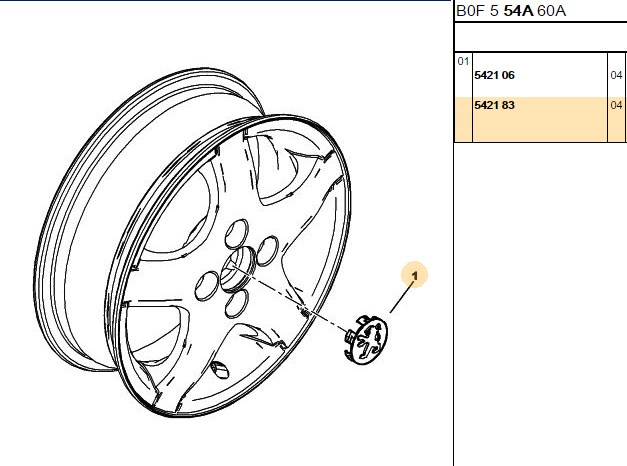Click the alloy wheel illustration

192,242
